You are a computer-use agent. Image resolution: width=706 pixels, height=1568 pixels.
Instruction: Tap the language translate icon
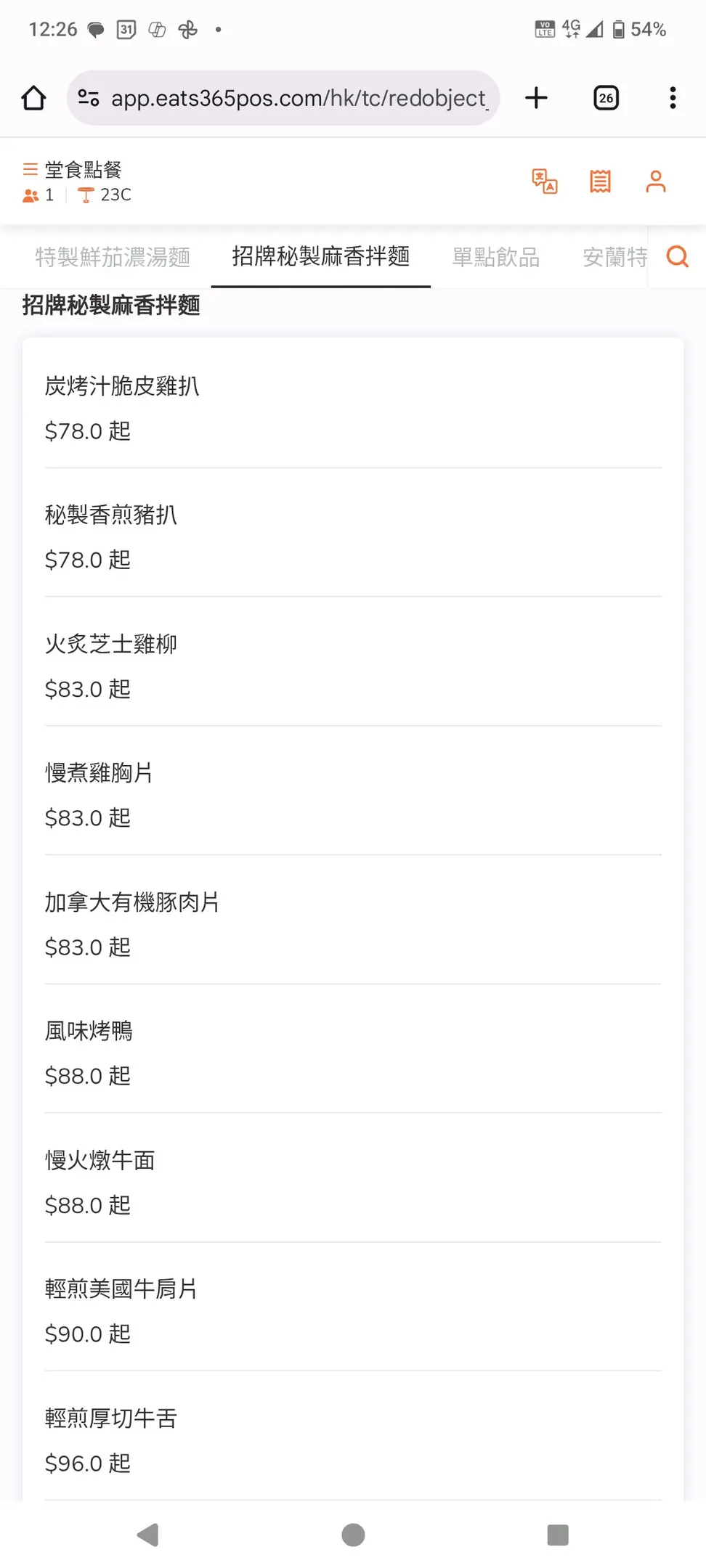[544, 181]
